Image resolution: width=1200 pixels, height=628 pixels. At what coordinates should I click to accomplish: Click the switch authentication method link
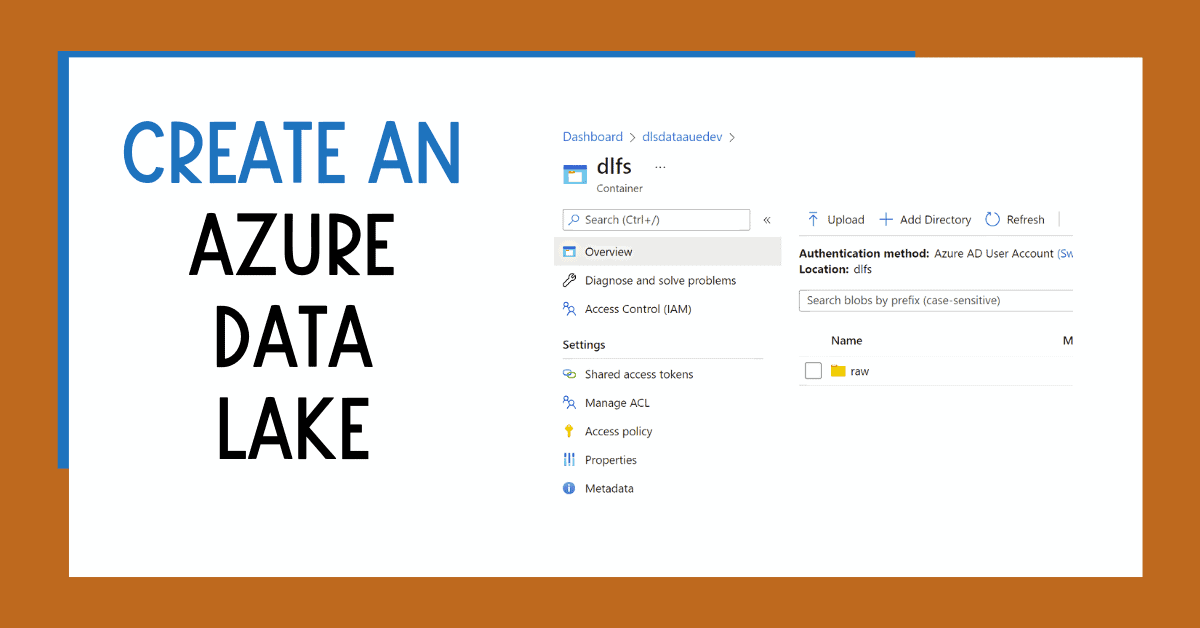point(1065,254)
